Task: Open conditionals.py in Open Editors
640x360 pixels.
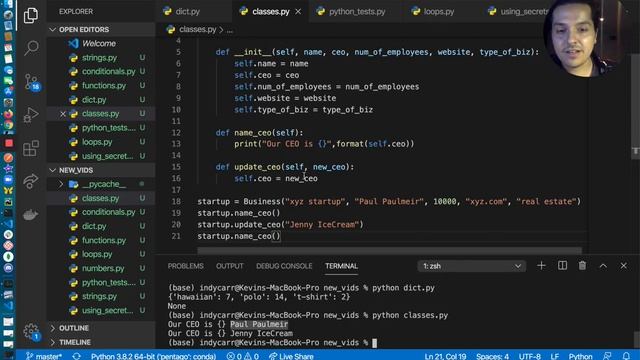Action: tap(109, 71)
